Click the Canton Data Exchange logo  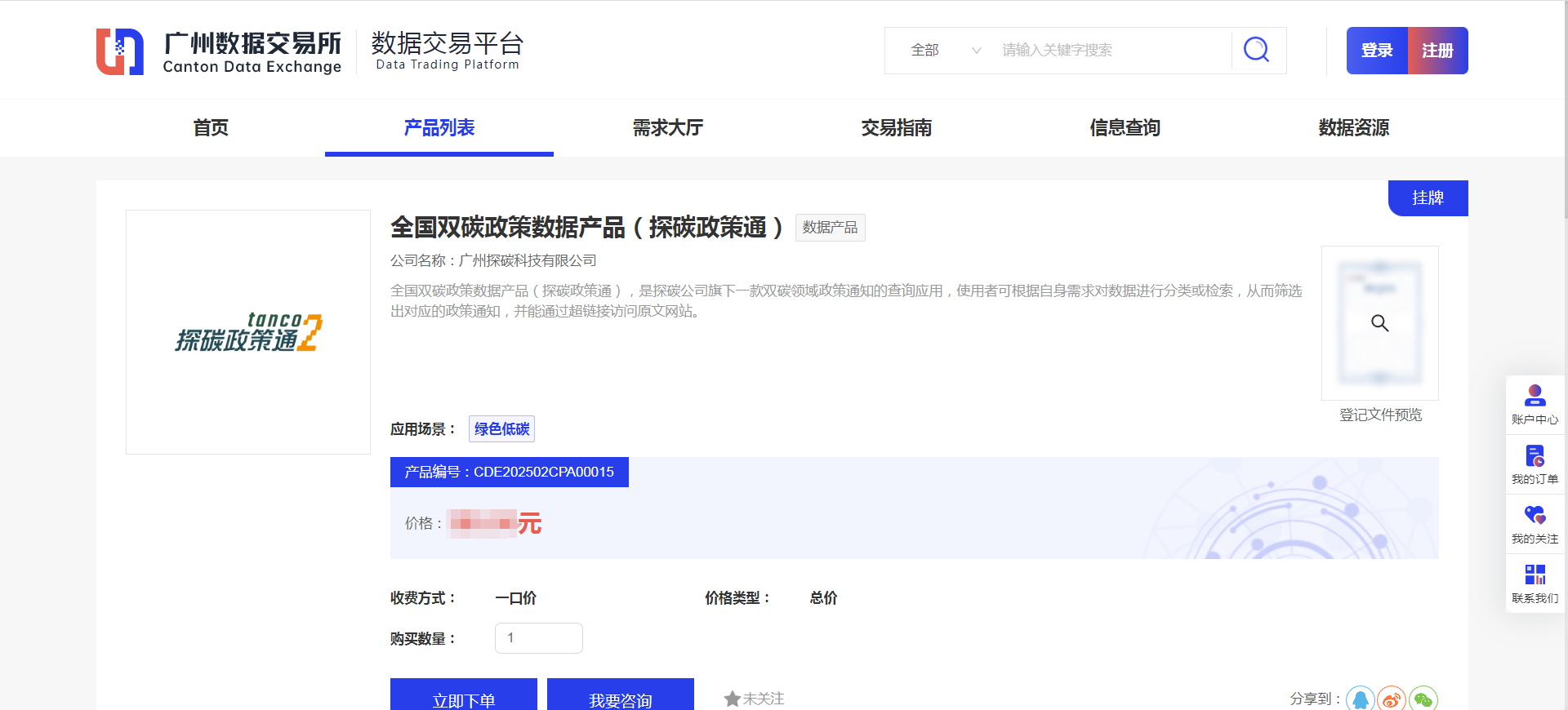pyautogui.click(x=219, y=51)
